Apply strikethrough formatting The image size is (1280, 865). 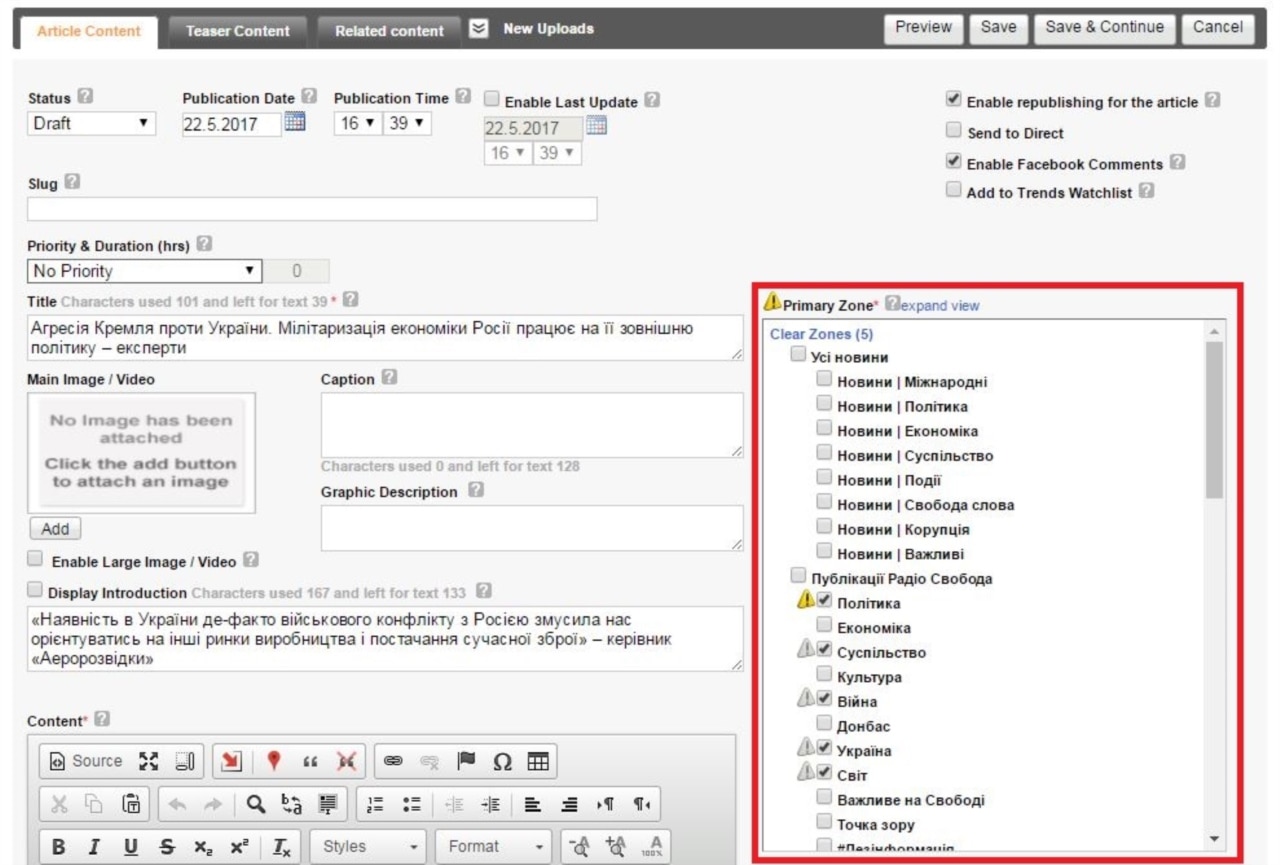point(167,847)
